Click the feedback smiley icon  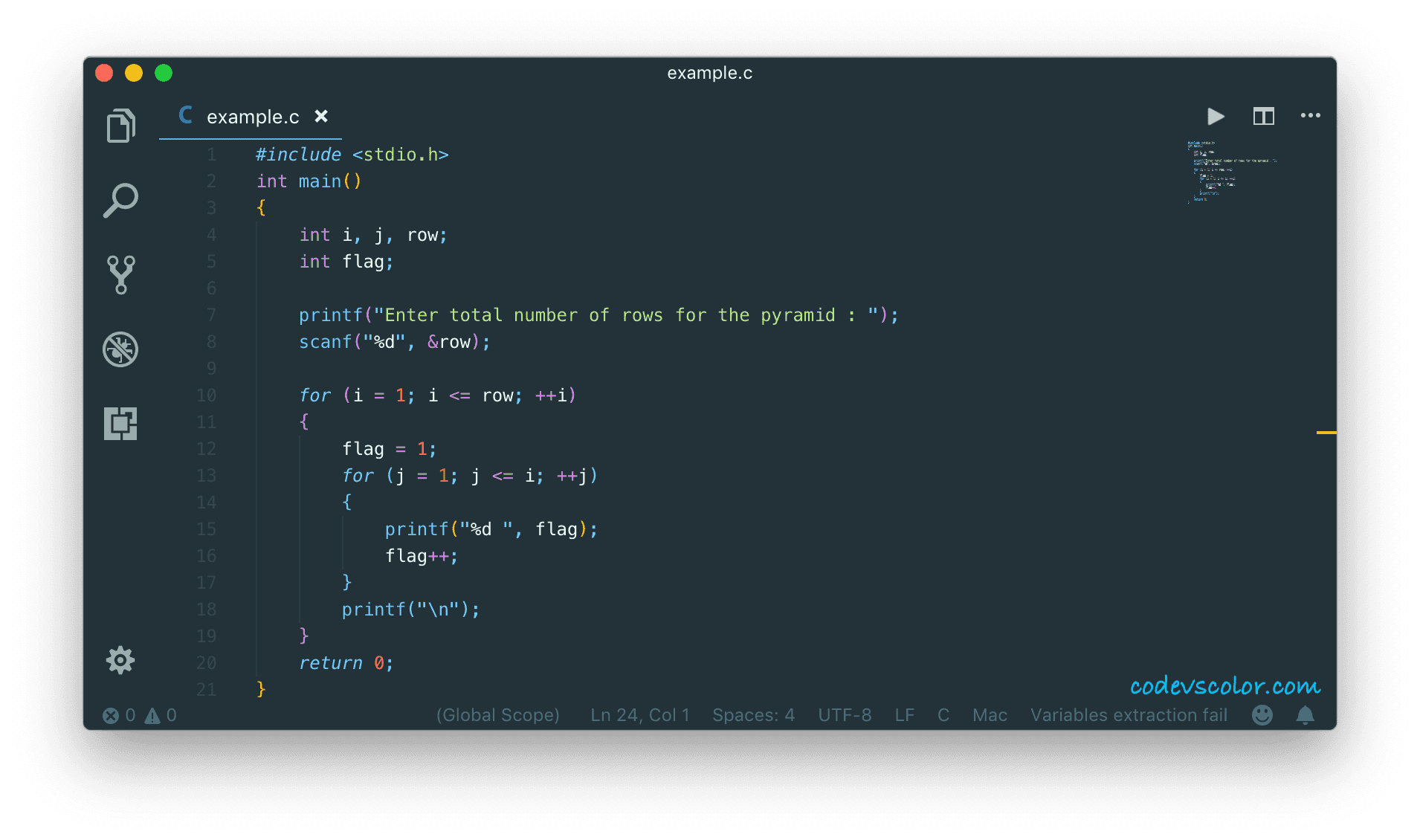click(1262, 715)
